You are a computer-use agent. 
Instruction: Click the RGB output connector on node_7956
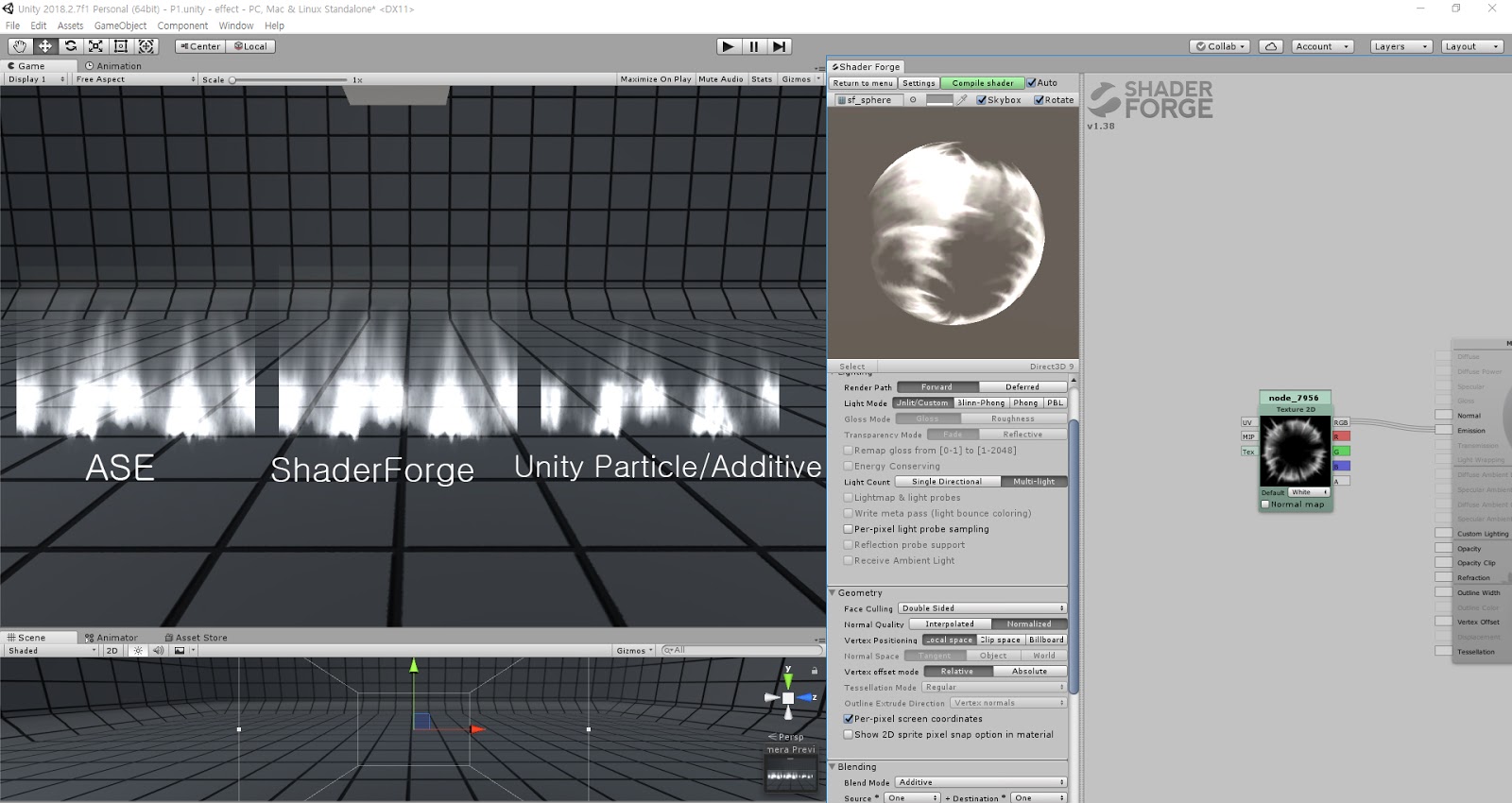coord(1341,422)
